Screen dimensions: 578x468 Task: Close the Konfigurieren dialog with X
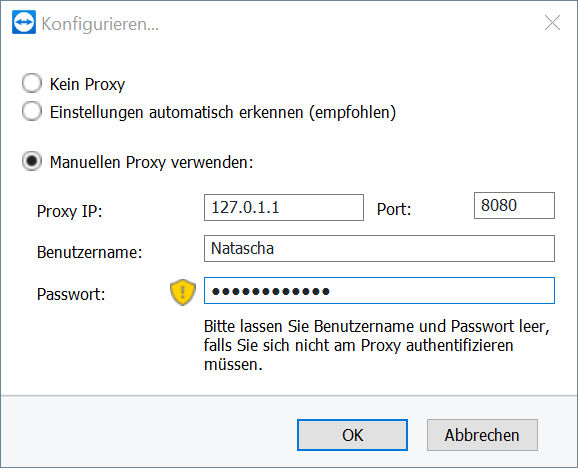(x=552, y=23)
